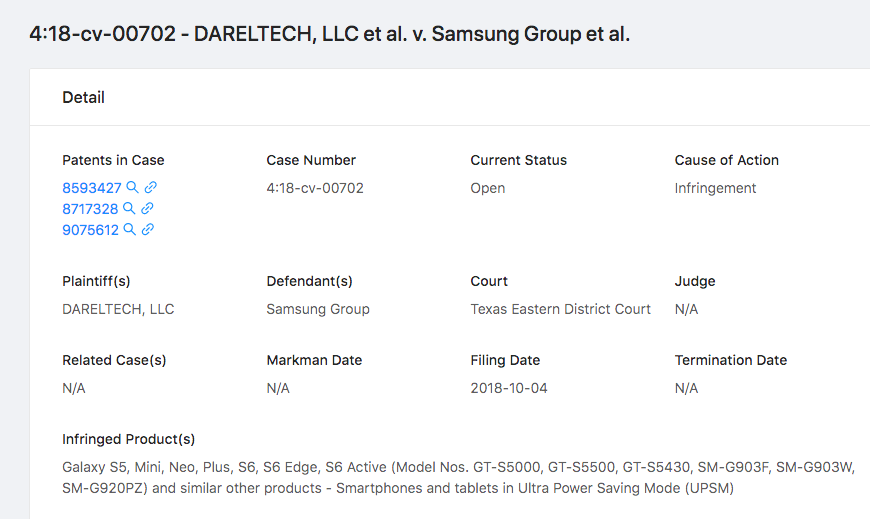Click the Detail section header
Screen dimensions: 870x519
[83, 97]
